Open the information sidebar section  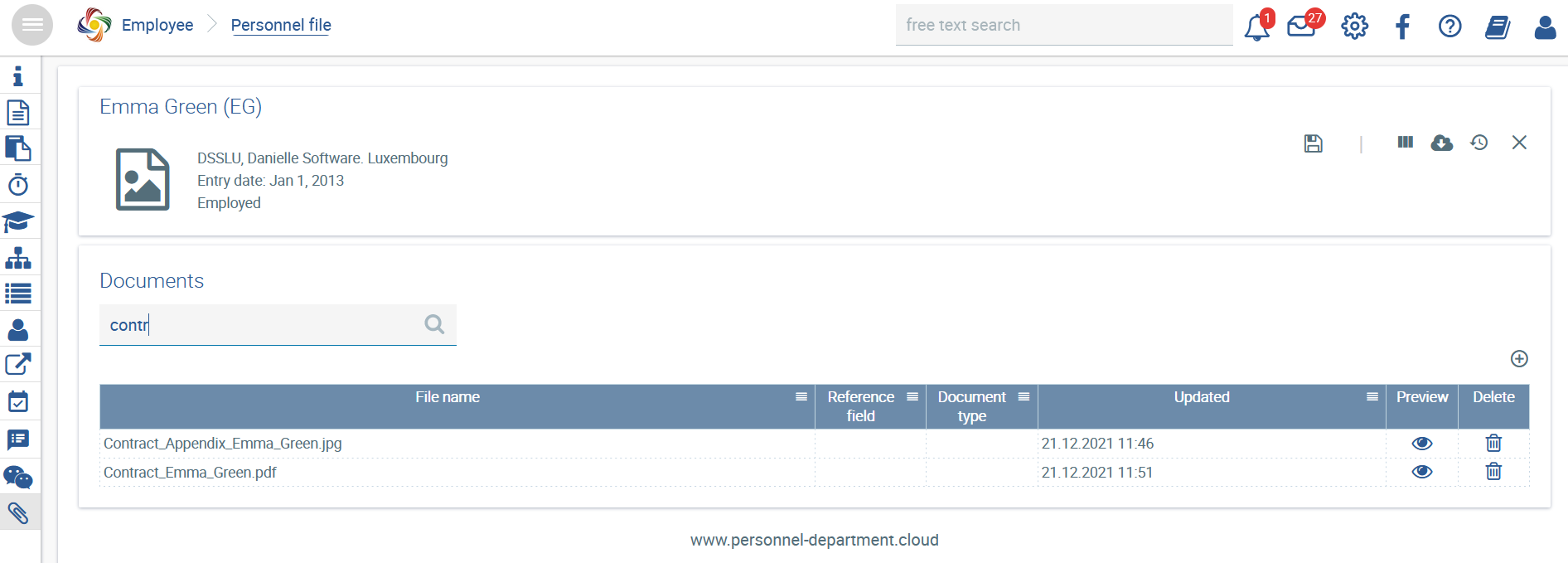tap(17, 76)
